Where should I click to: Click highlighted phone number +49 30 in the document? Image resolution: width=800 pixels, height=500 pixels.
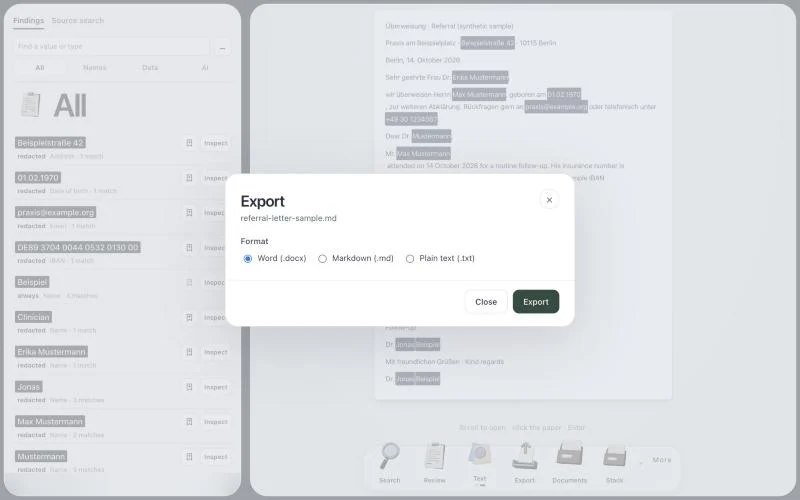point(411,119)
